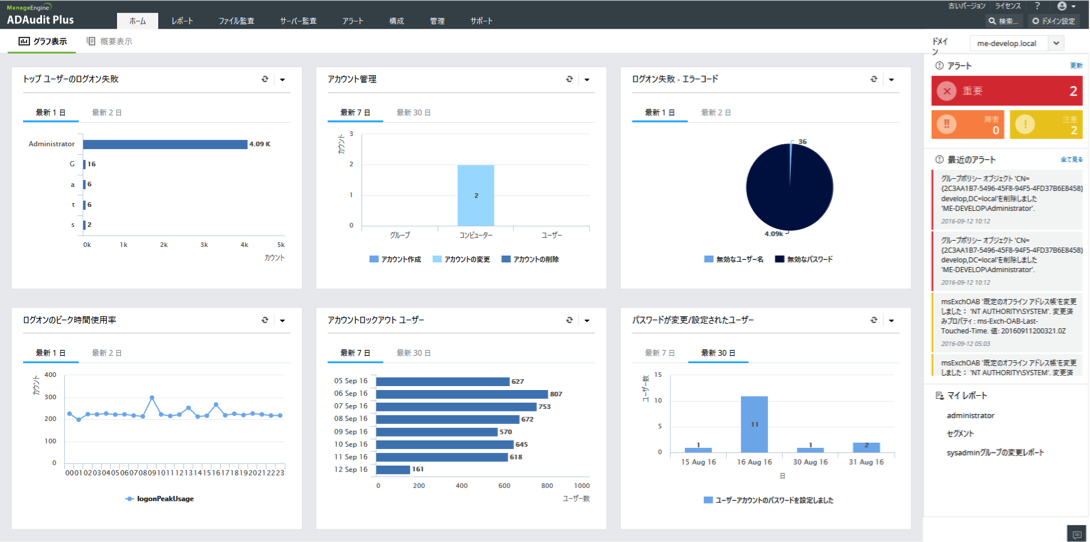Switch to 概要表示 view tab
Screen dimensions: 1090x542
pos(109,42)
